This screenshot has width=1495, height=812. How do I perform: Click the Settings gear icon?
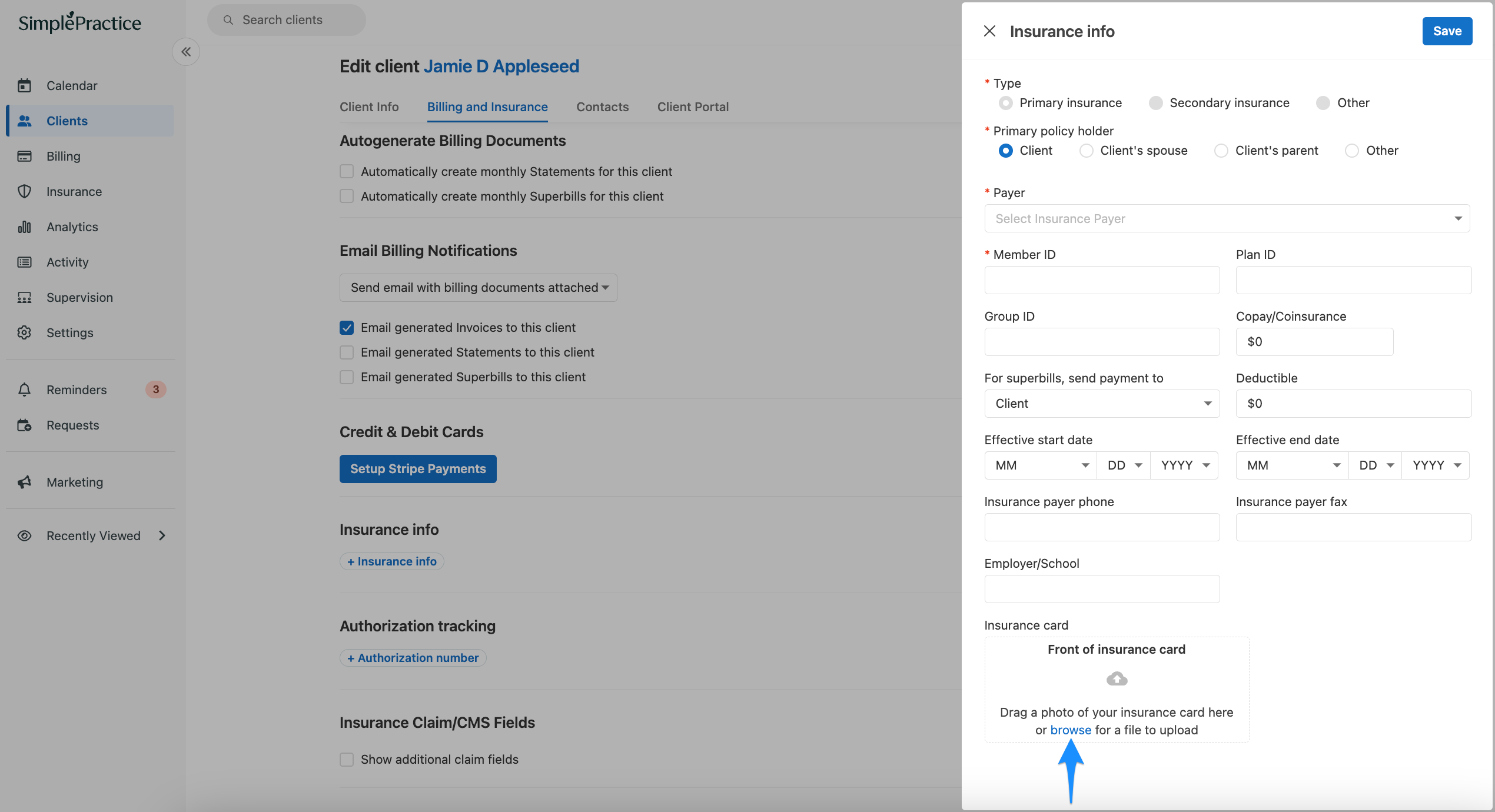pyautogui.click(x=24, y=333)
